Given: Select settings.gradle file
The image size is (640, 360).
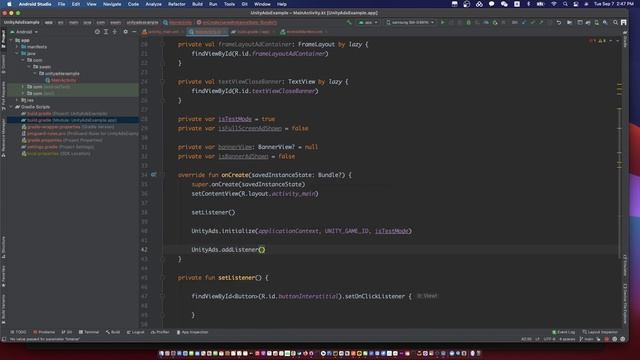Looking at the screenshot, I should pos(57,147).
